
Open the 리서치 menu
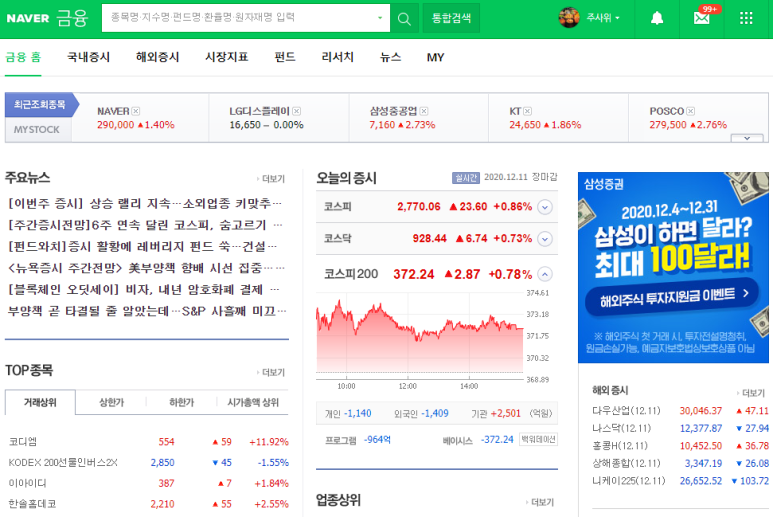[338, 57]
